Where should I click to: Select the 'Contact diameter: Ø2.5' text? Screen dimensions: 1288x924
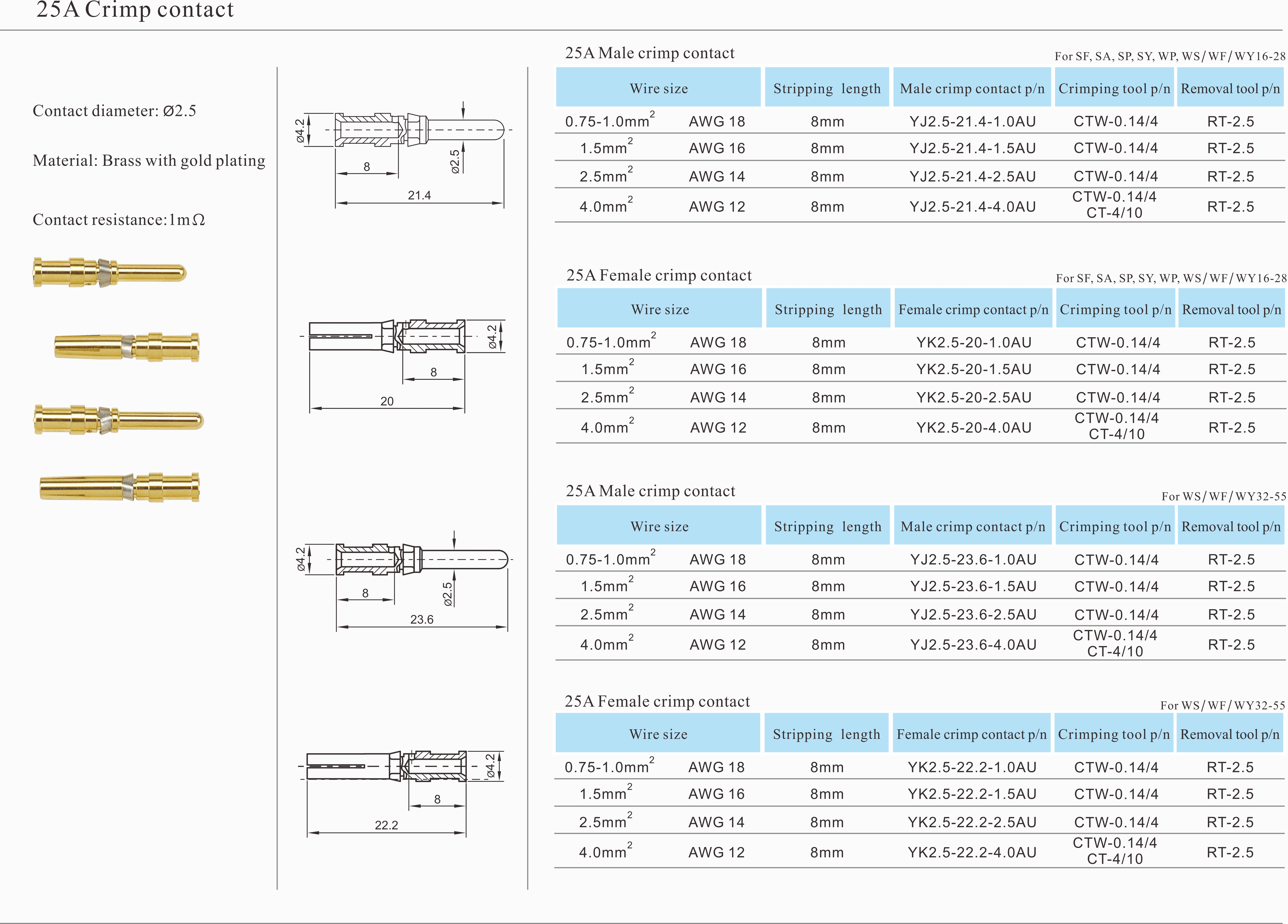[x=114, y=111]
